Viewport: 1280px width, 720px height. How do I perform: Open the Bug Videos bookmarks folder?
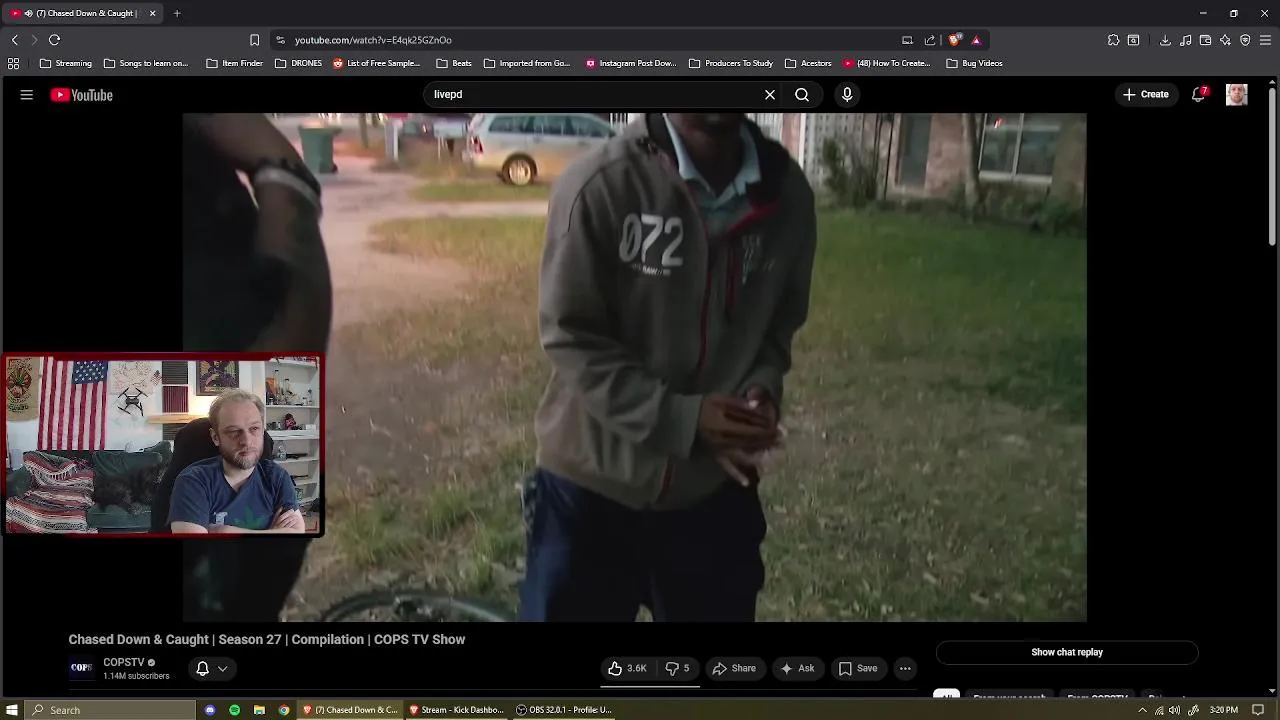coord(974,63)
